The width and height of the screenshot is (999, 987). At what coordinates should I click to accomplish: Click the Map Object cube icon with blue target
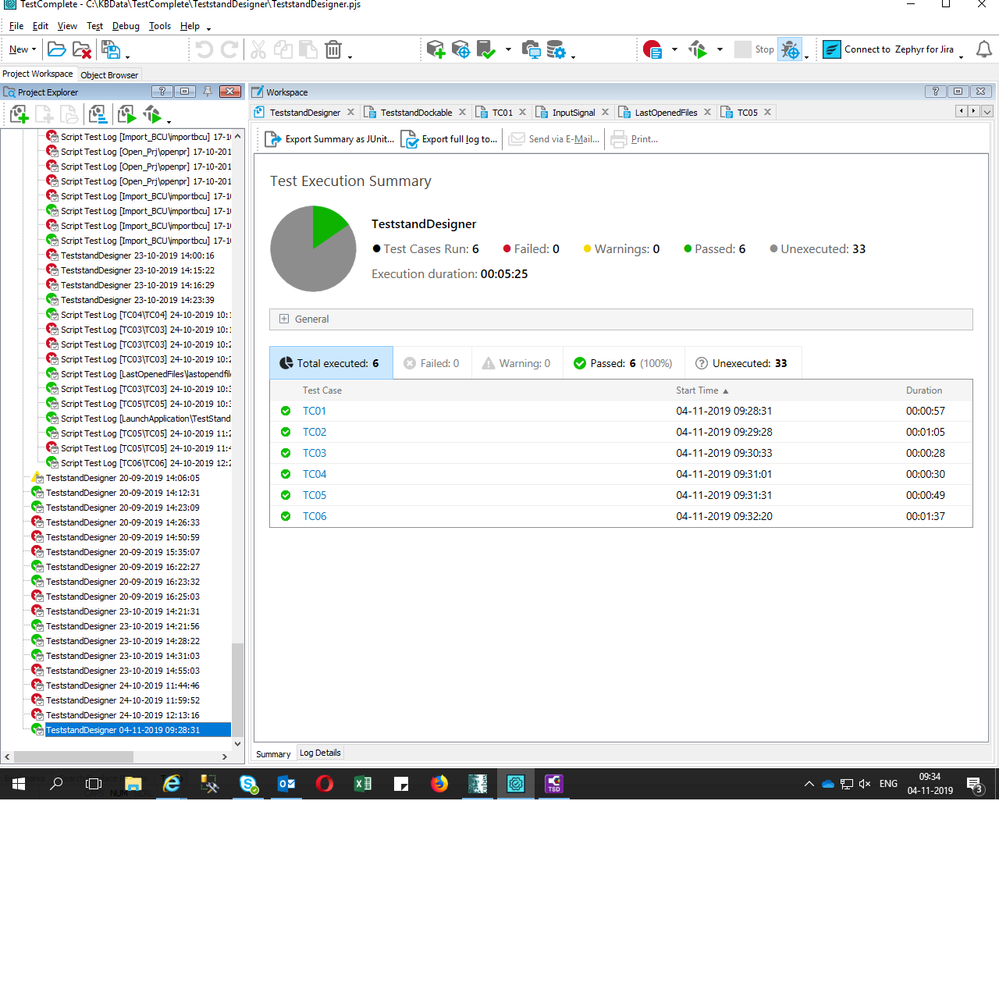click(x=461, y=49)
